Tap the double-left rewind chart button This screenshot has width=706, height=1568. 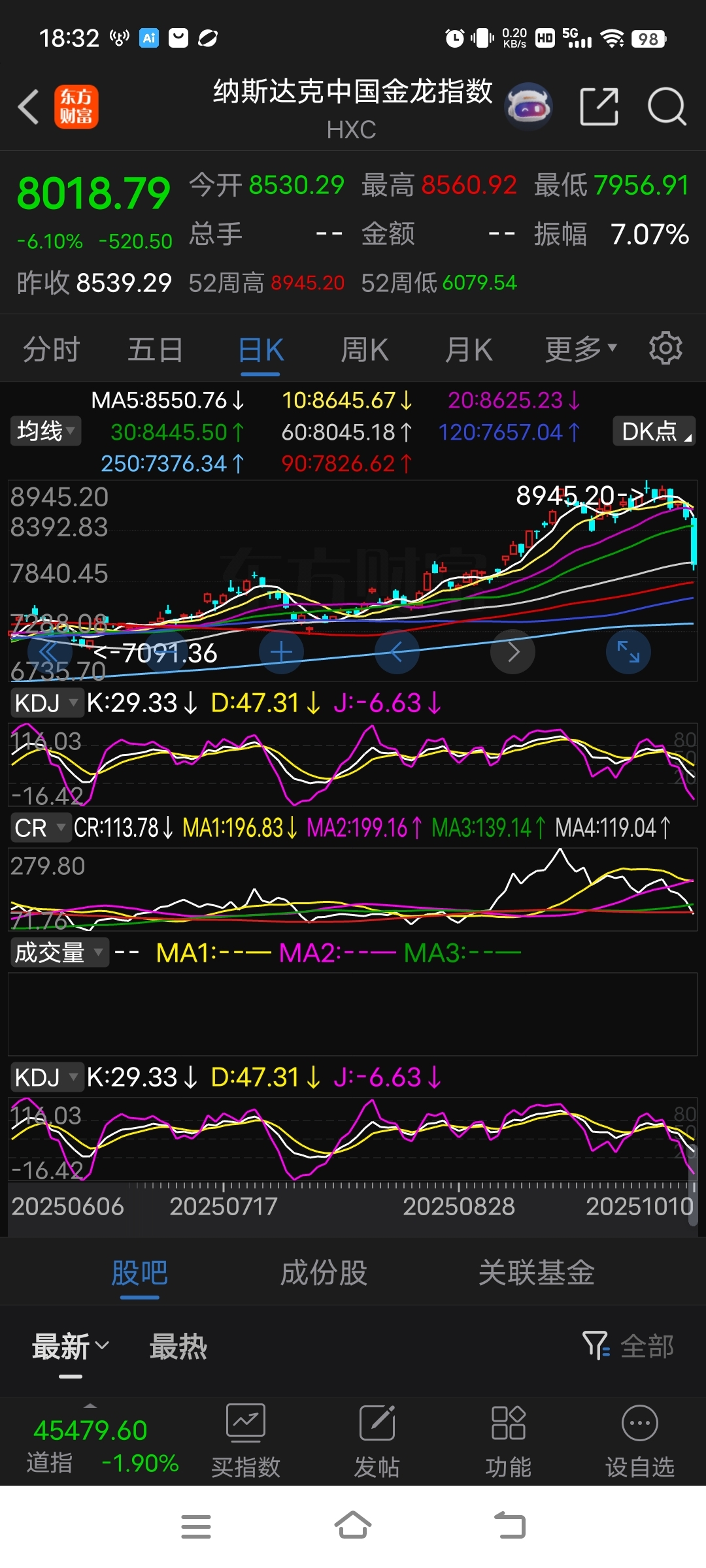point(50,651)
